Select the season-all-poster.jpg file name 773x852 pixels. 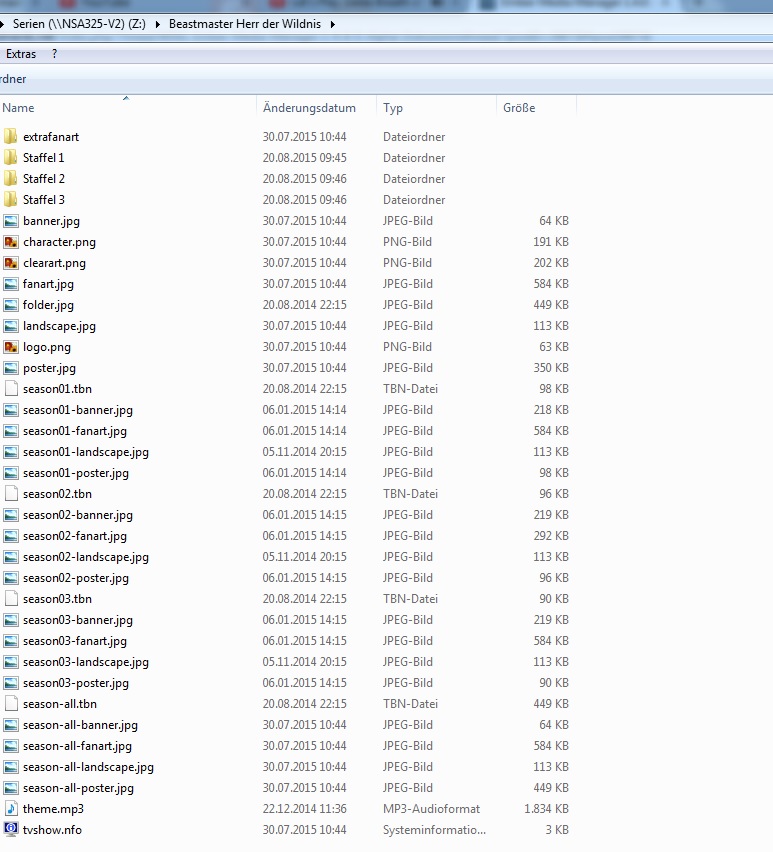pyautogui.click(x=78, y=788)
